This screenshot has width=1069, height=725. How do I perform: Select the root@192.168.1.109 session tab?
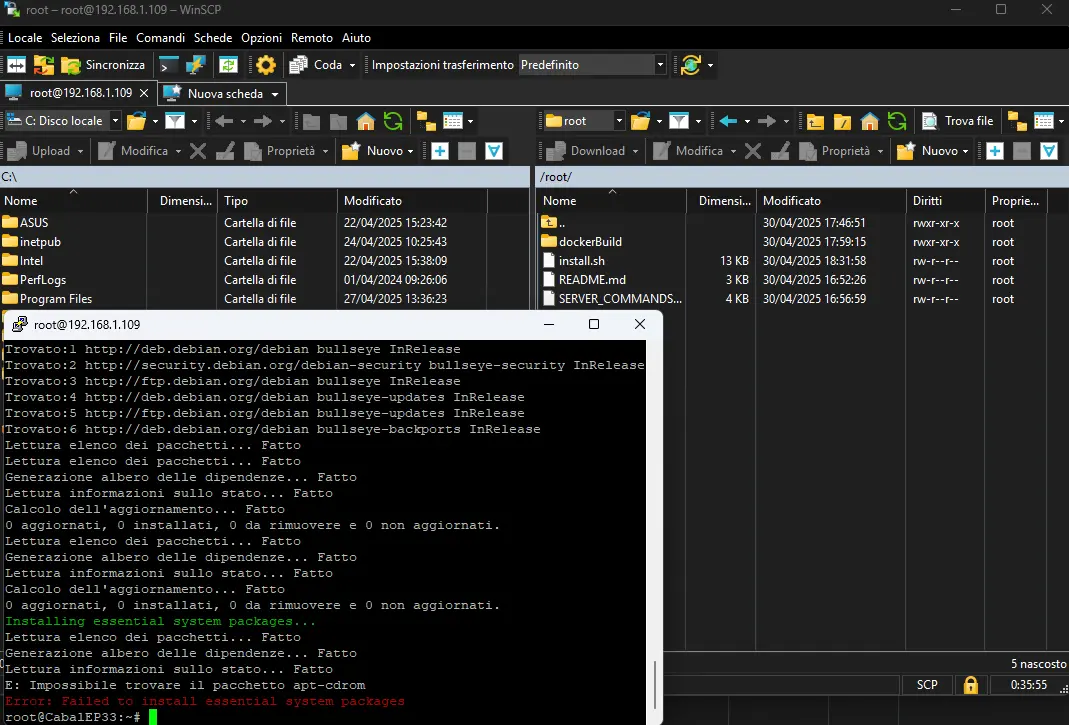pos(75,93)
